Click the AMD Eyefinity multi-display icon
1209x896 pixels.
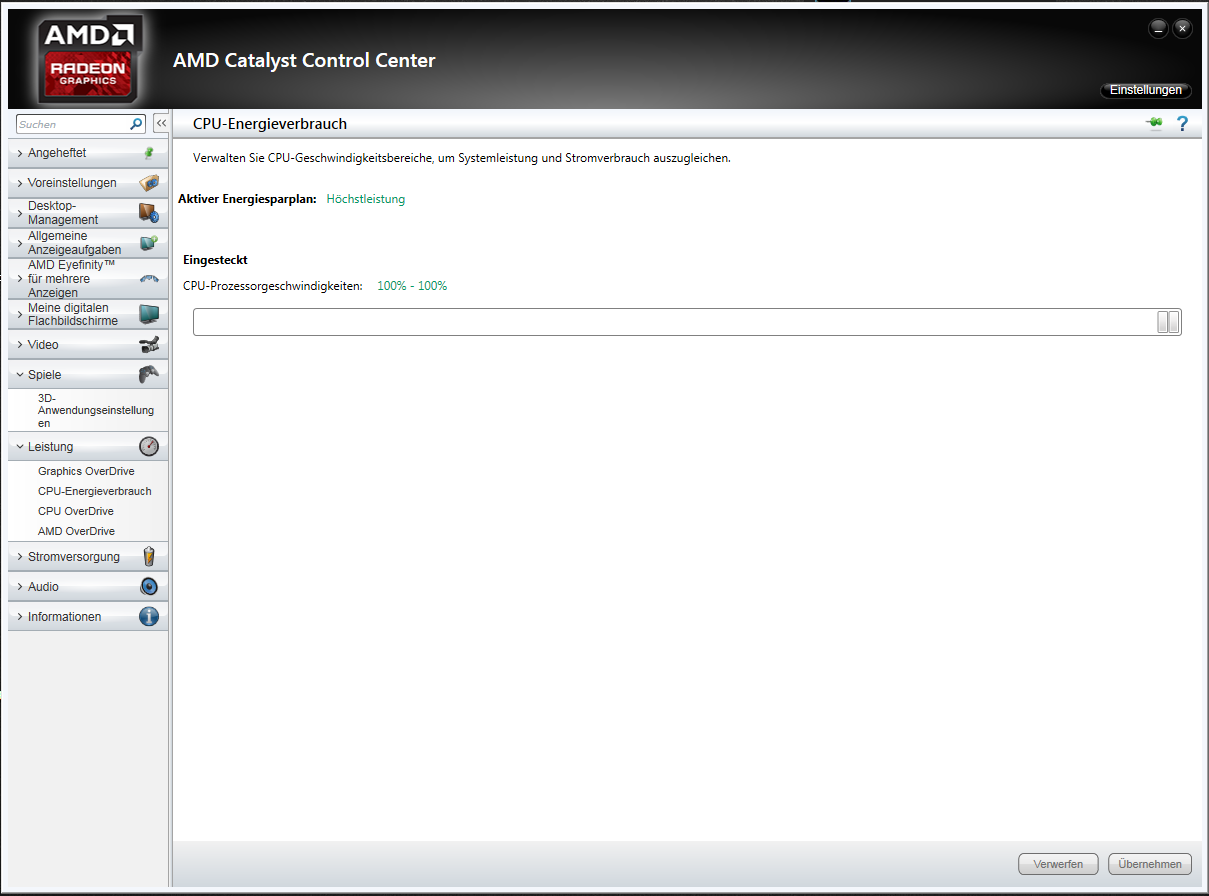149,279
